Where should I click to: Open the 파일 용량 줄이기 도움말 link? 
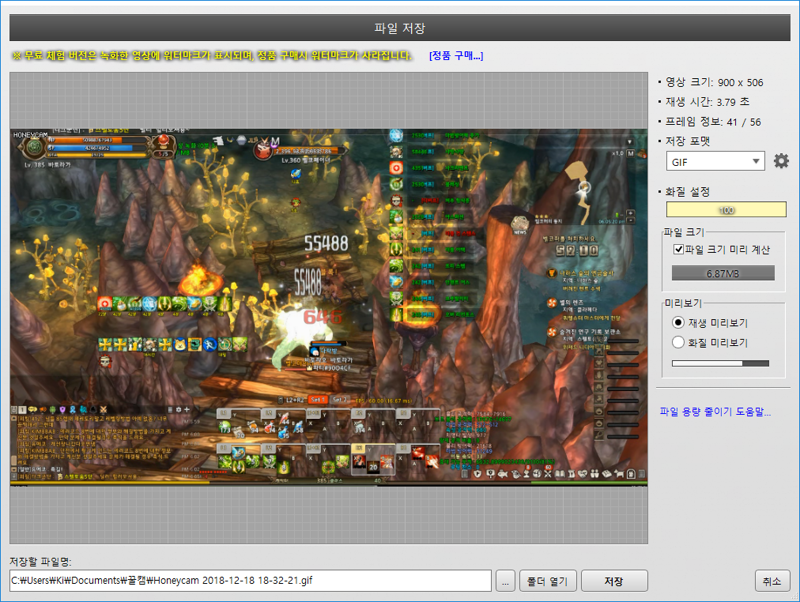click(x=715, y=412)
